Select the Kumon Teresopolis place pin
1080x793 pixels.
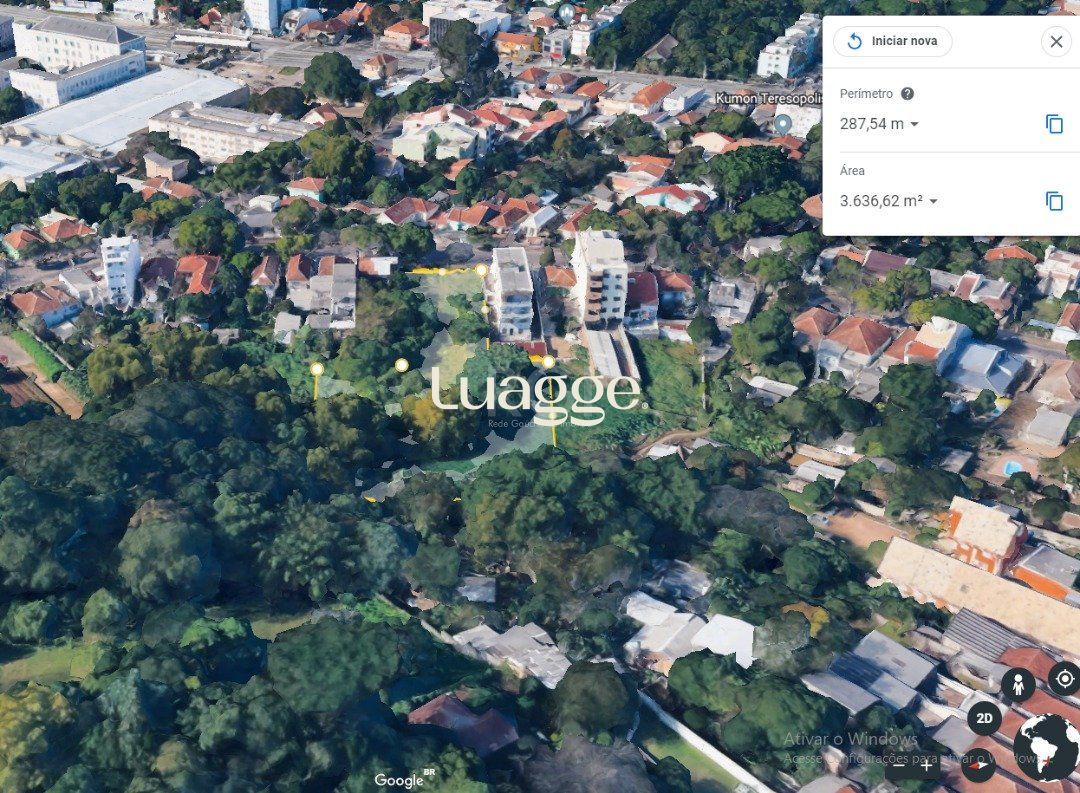click(782, 125)
